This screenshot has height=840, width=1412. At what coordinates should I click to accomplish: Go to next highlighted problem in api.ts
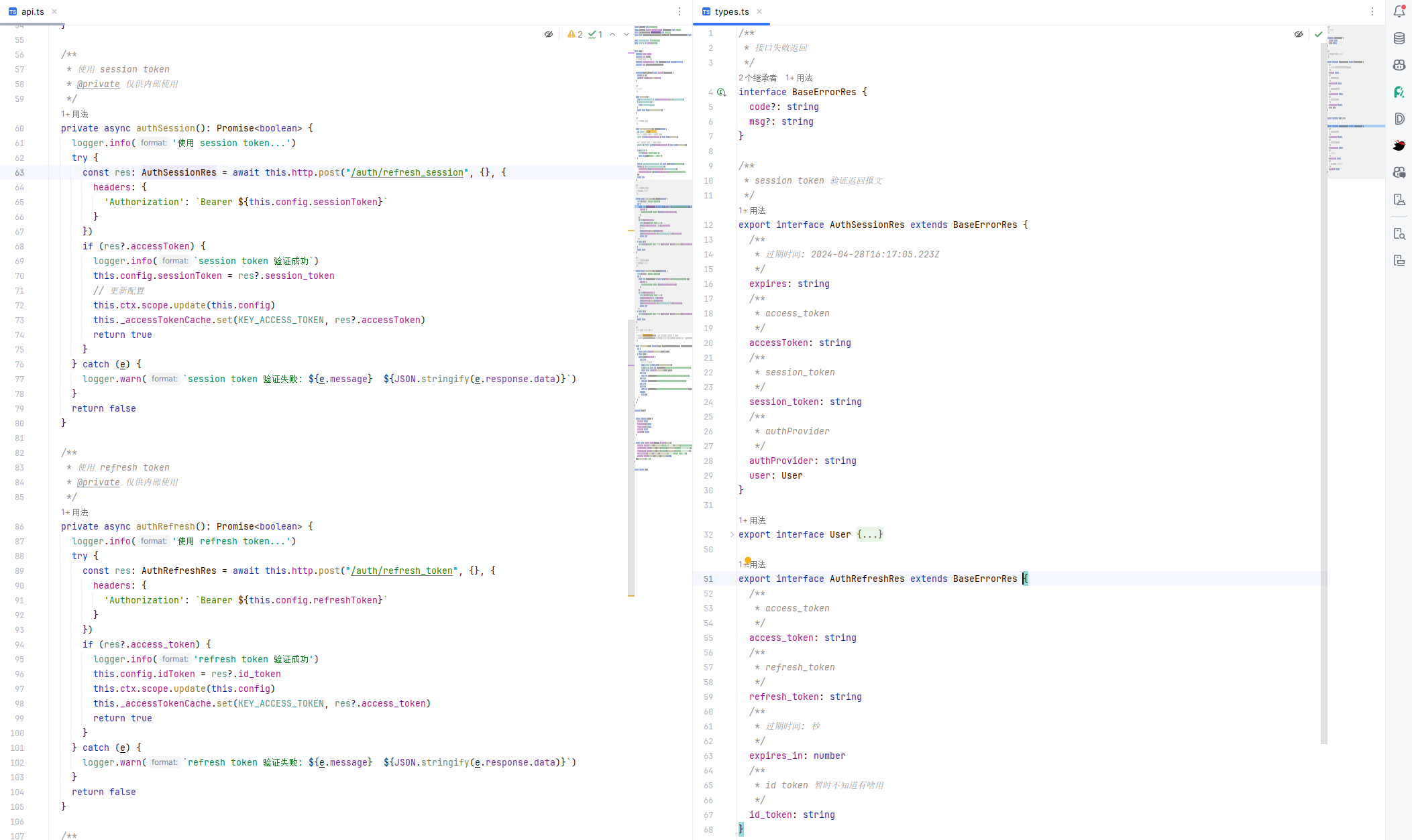coord(627,34)
